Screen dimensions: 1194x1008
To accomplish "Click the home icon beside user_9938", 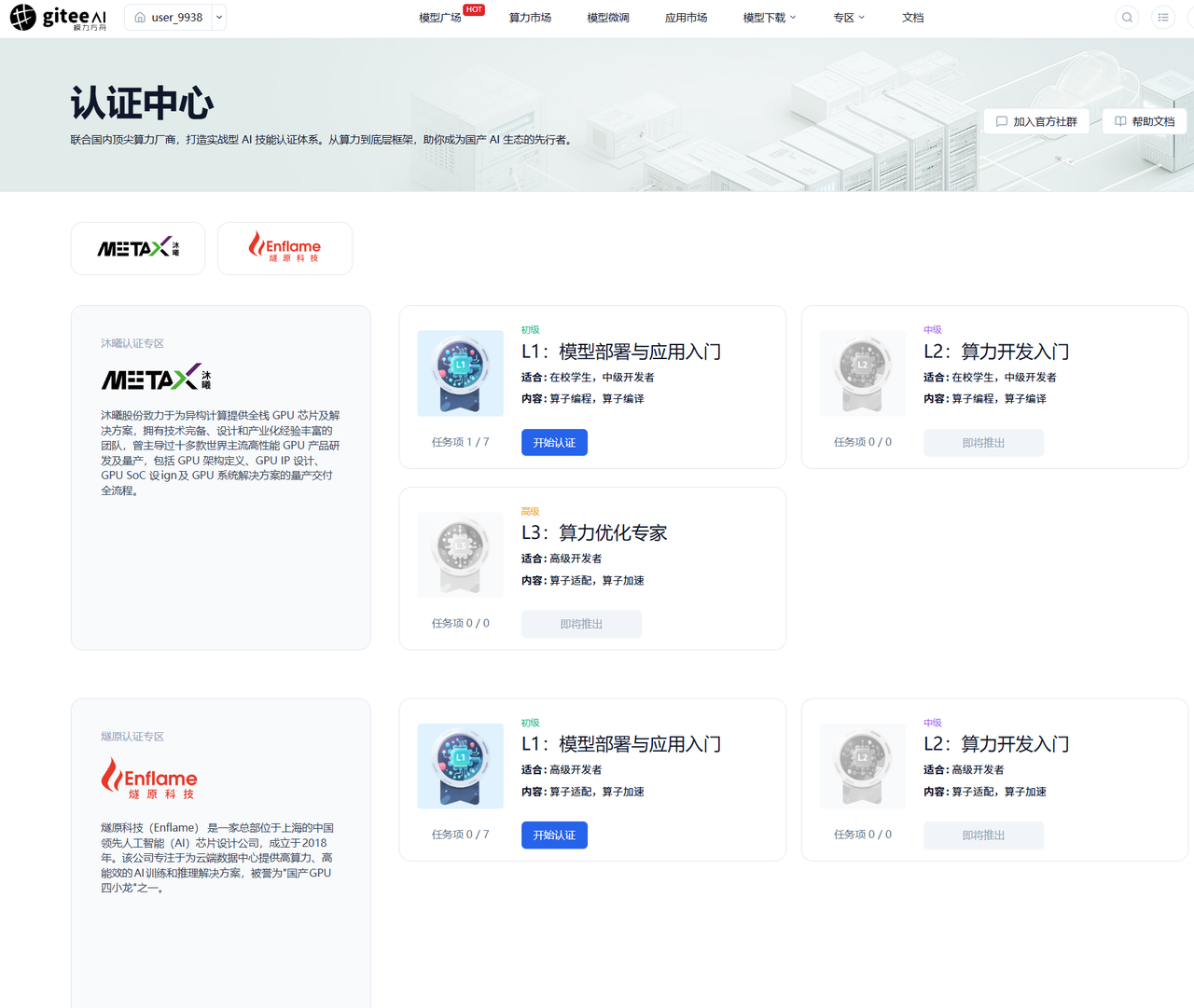I will (140, 17).
